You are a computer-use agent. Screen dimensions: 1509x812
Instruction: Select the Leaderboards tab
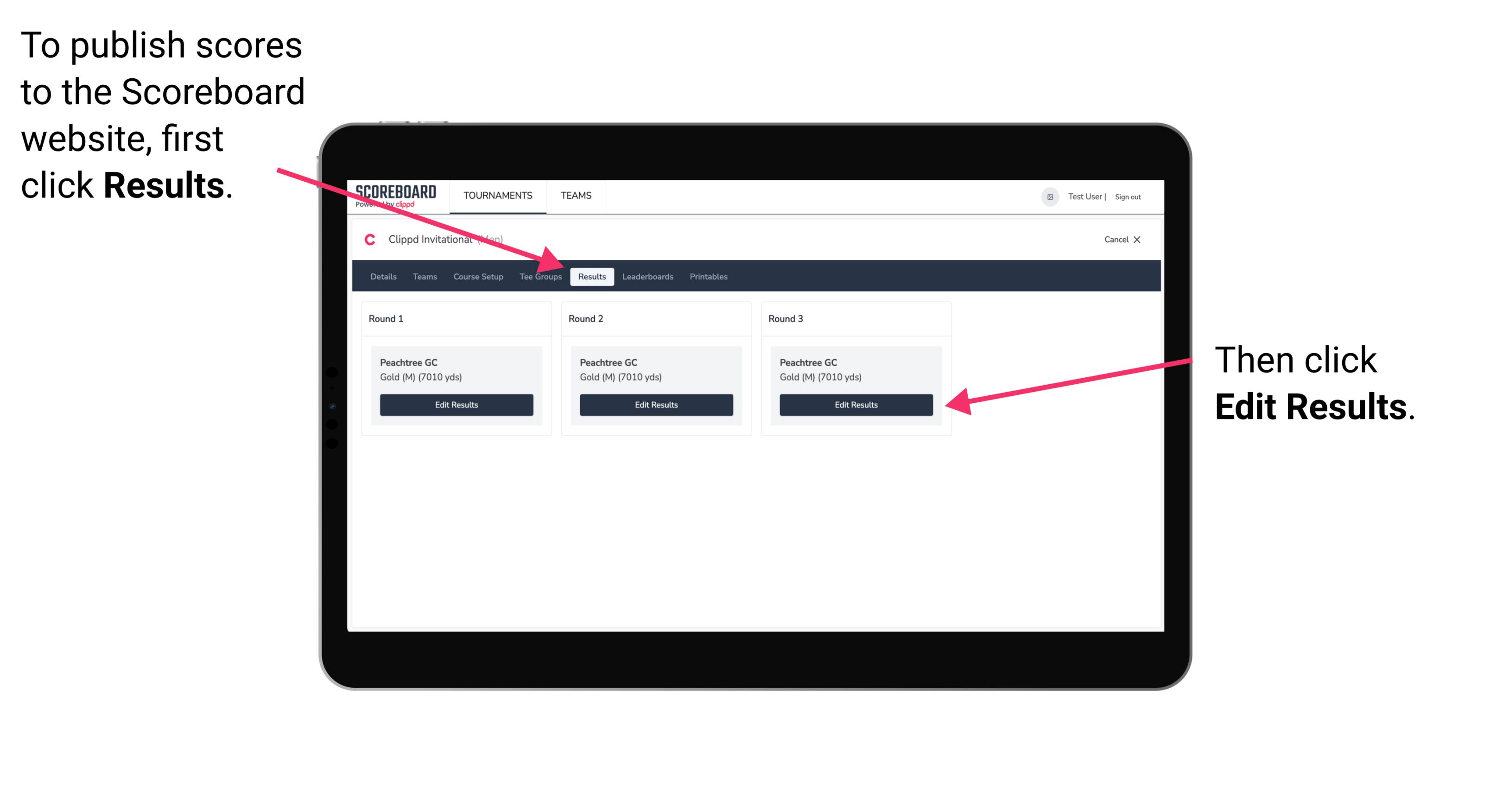point(649,276)
